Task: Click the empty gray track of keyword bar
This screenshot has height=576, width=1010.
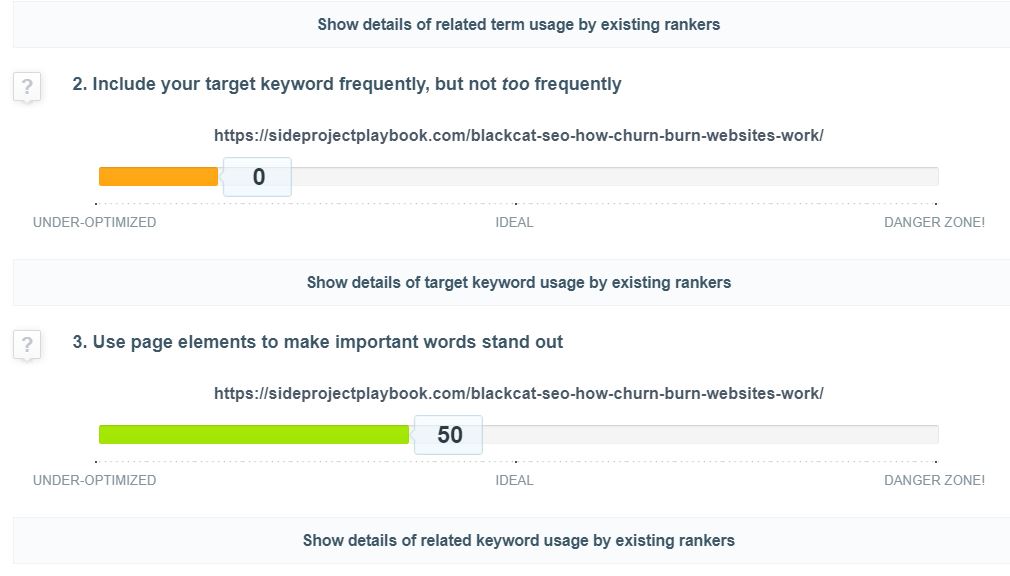Action: pyautogui.click(x=615, y=177)
